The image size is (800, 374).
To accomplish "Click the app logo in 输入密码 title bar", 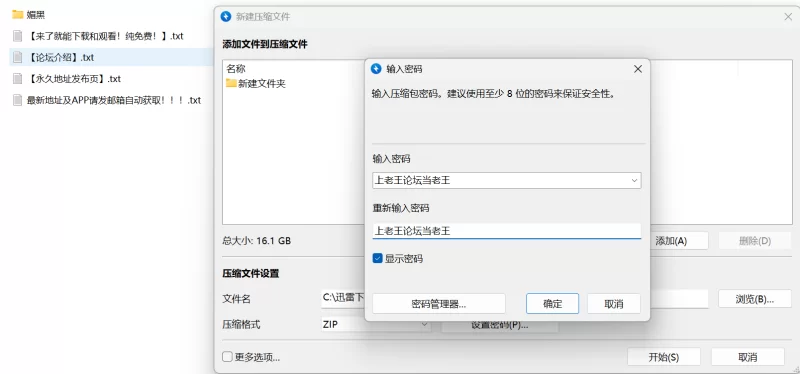I will [x=376, y=69].
